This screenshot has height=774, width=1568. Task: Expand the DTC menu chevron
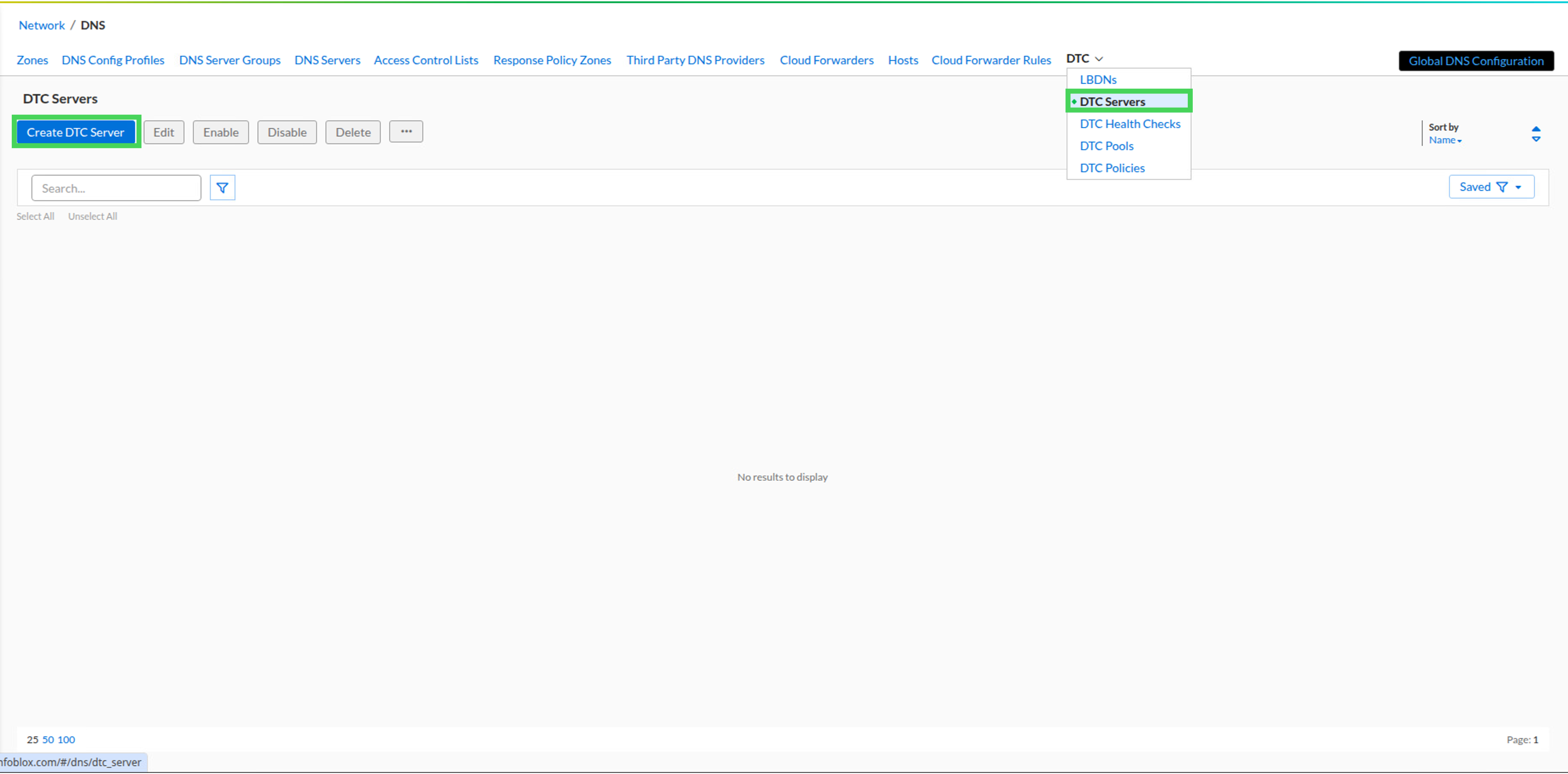(1099, 59)
